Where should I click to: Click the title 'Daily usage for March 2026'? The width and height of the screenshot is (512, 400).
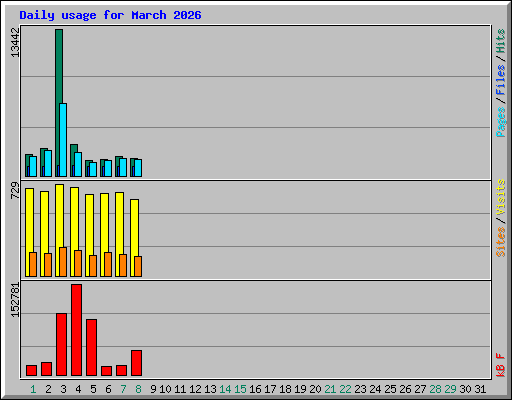[x=110, y=15]
